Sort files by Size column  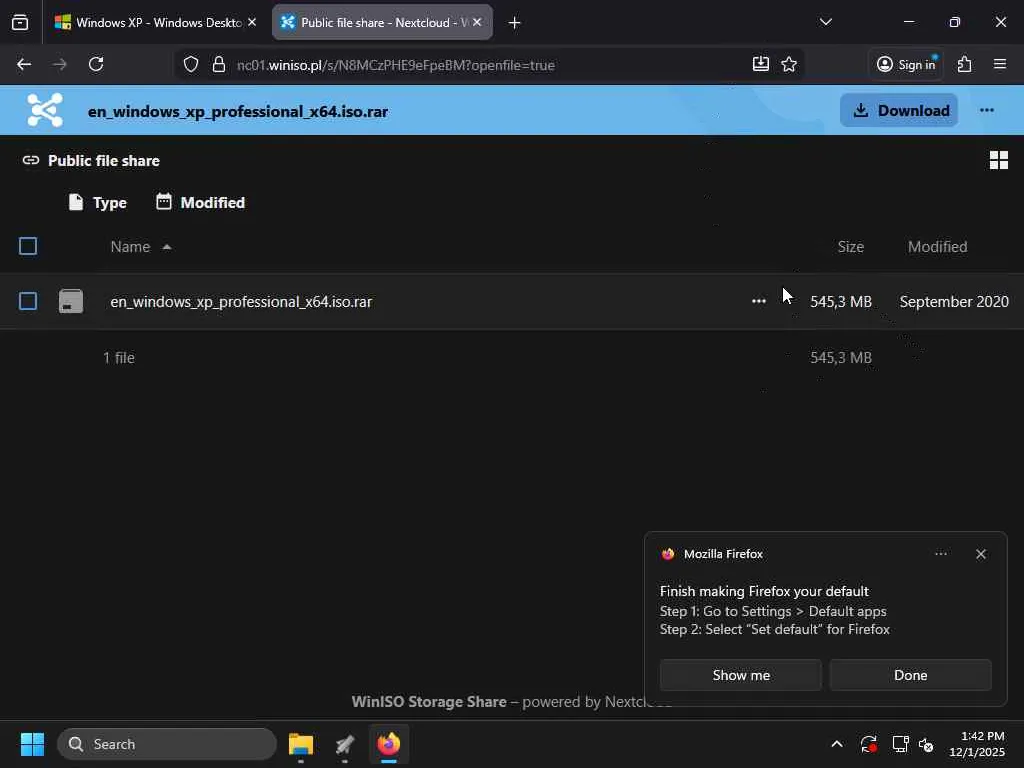(x=850, y=247)
